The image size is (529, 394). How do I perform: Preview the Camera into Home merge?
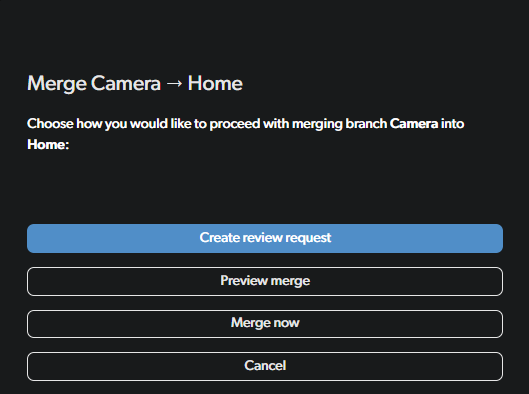click(x=265, y=281)
